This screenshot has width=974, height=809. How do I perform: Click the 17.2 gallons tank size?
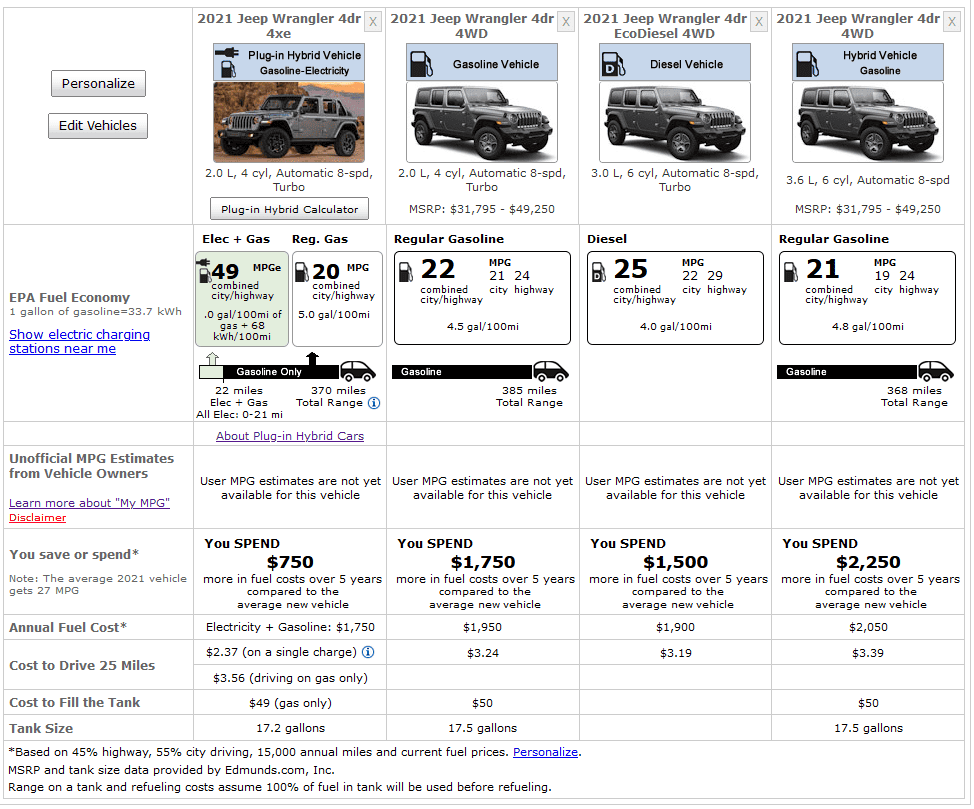tap(290, 728)
